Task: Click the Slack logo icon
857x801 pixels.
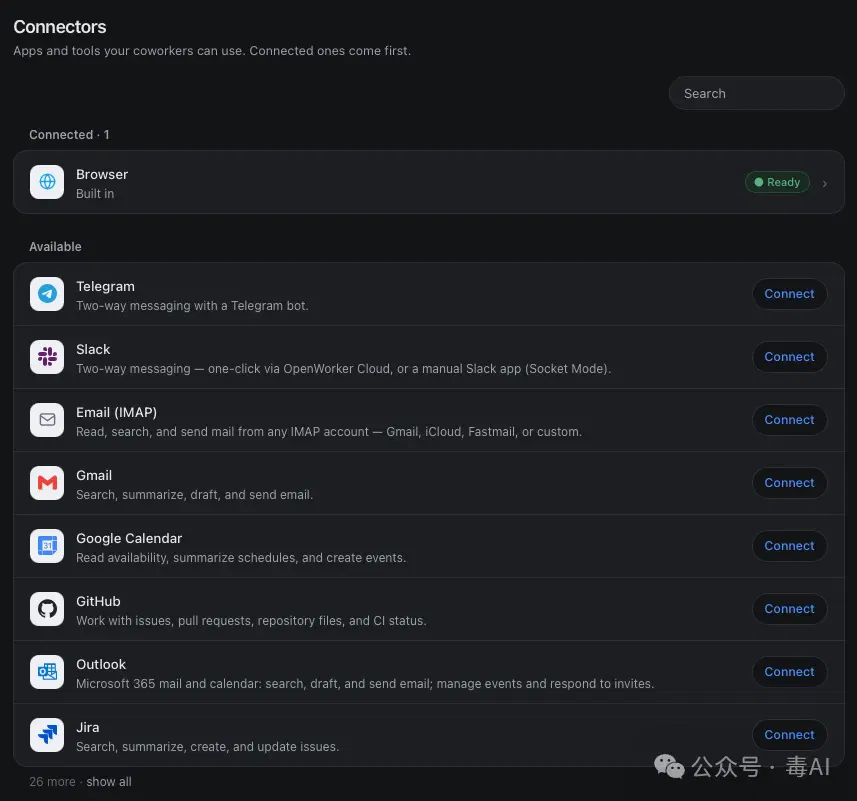Action: 47,357
